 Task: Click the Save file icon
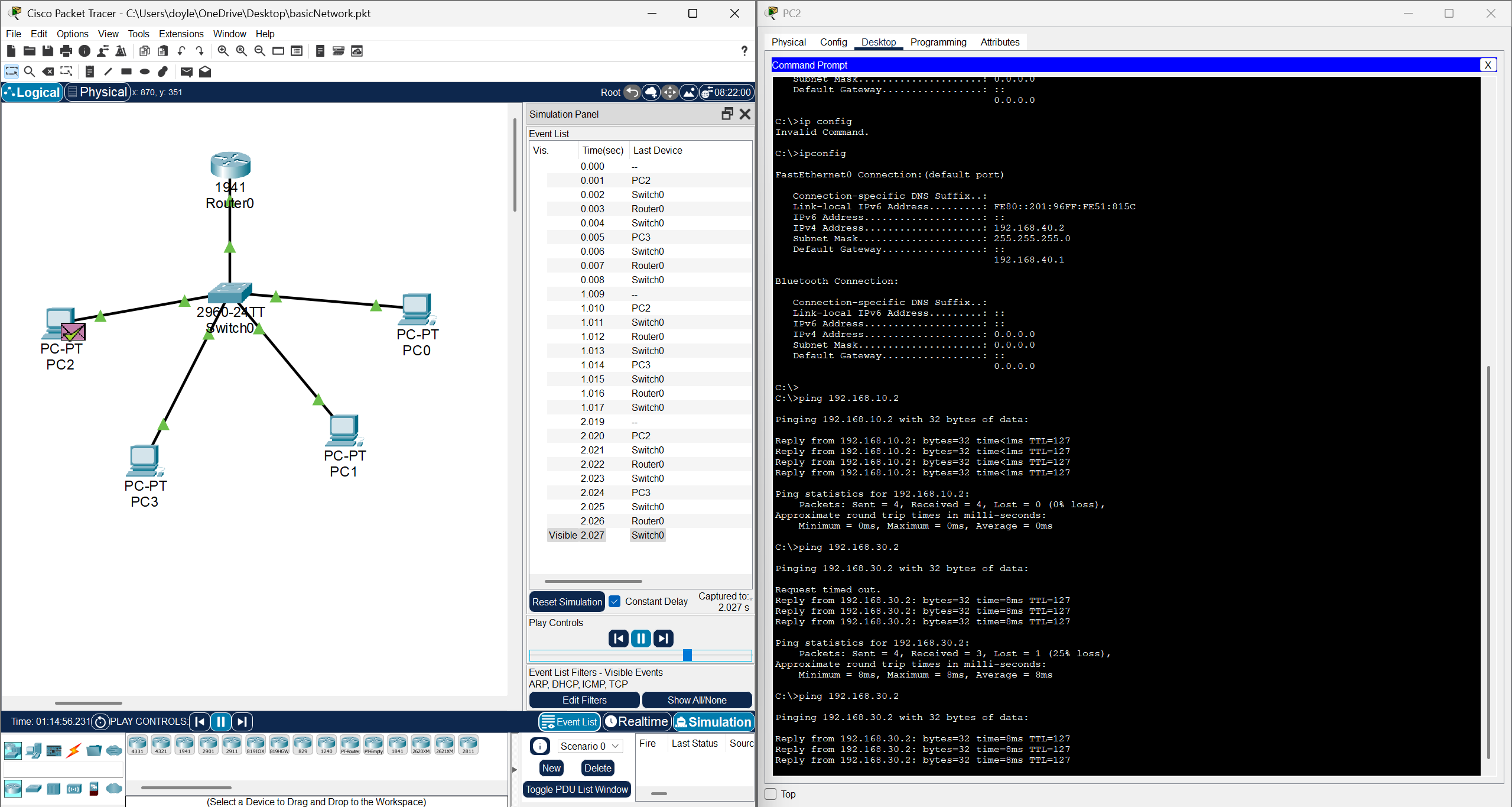tap(48, 51)
